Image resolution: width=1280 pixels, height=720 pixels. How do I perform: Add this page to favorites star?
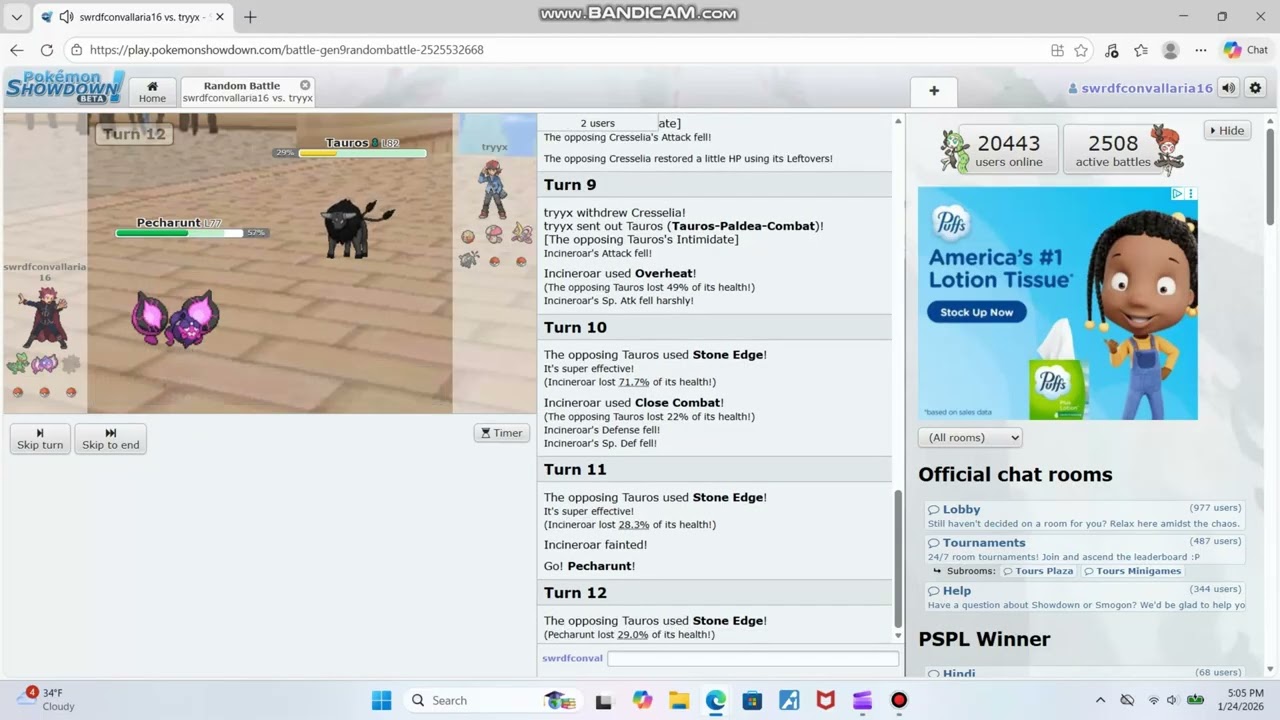pos(1081,50)
